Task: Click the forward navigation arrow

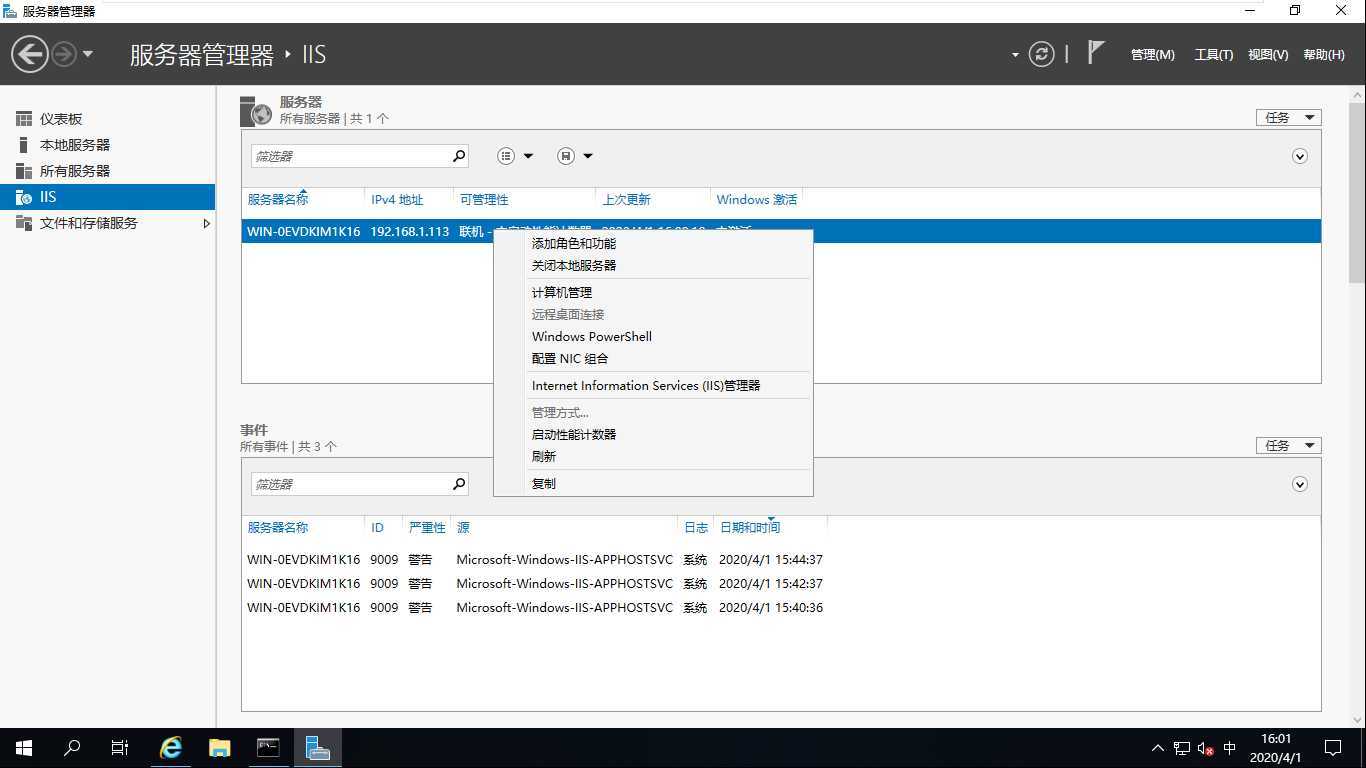Action: click(x=63, y=54)
